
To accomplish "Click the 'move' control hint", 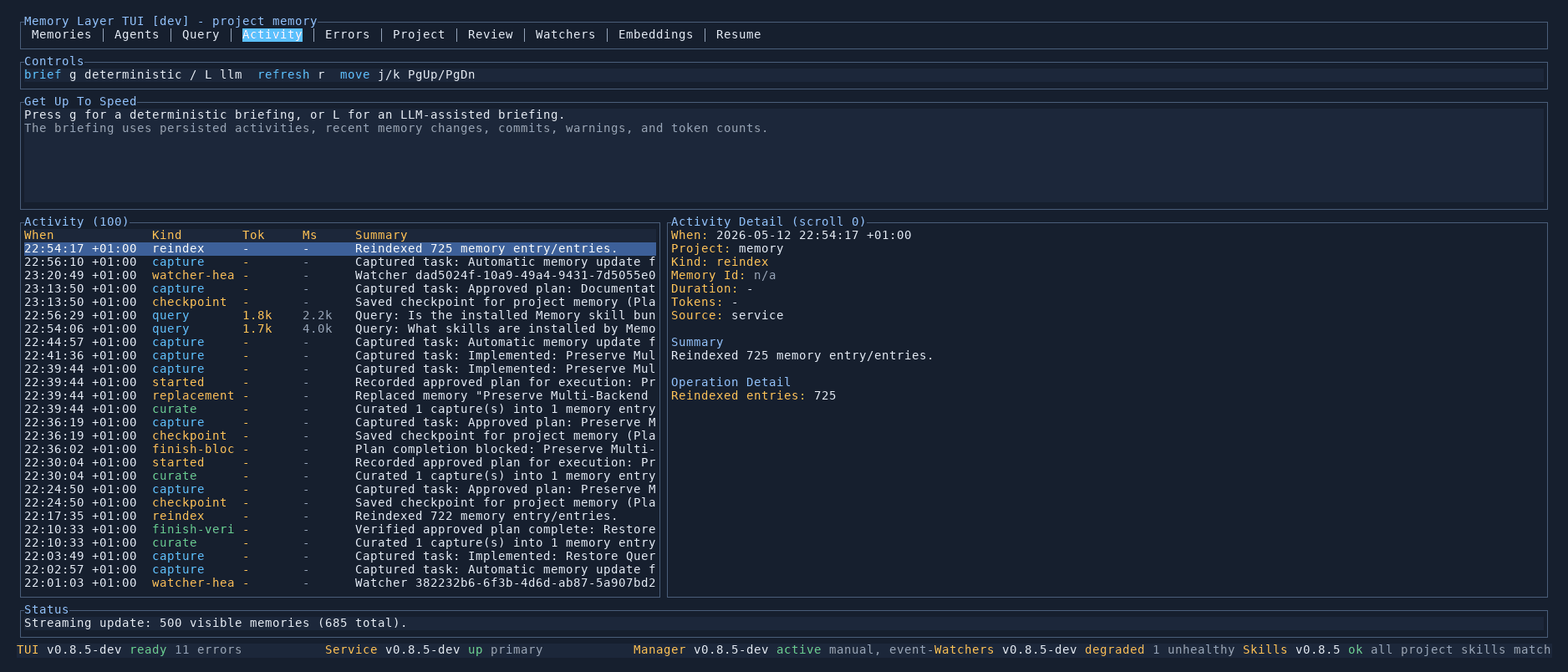I will click(355, 75).
